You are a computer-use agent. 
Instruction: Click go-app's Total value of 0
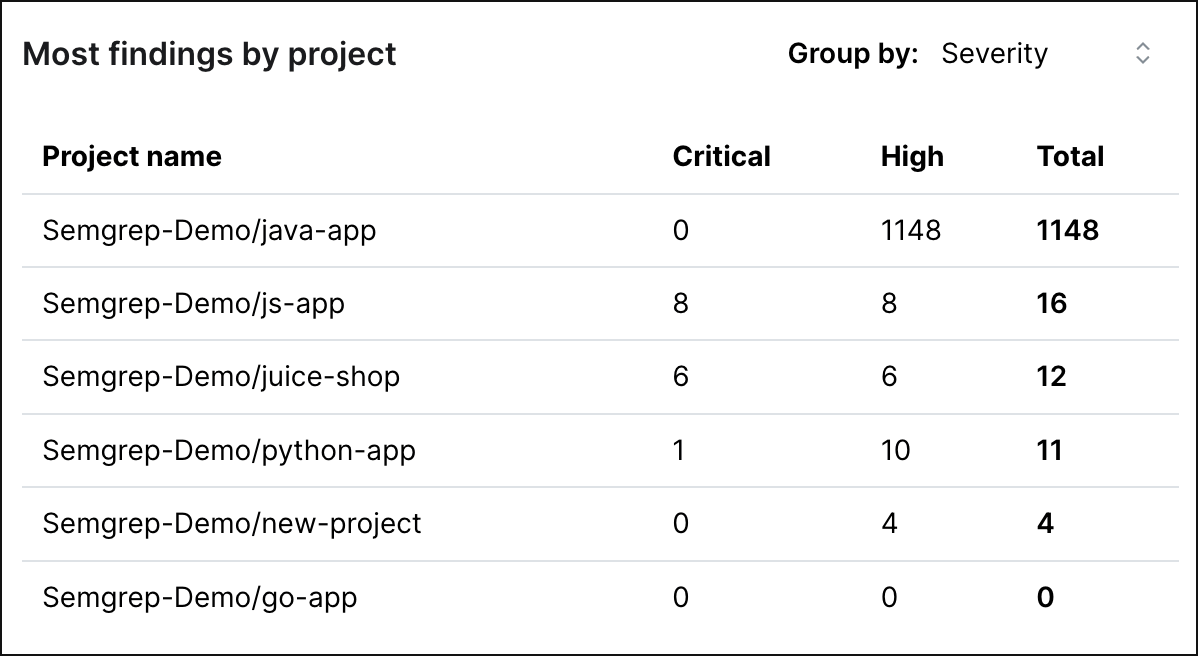pyautogui.click(x=1045, y=597)
